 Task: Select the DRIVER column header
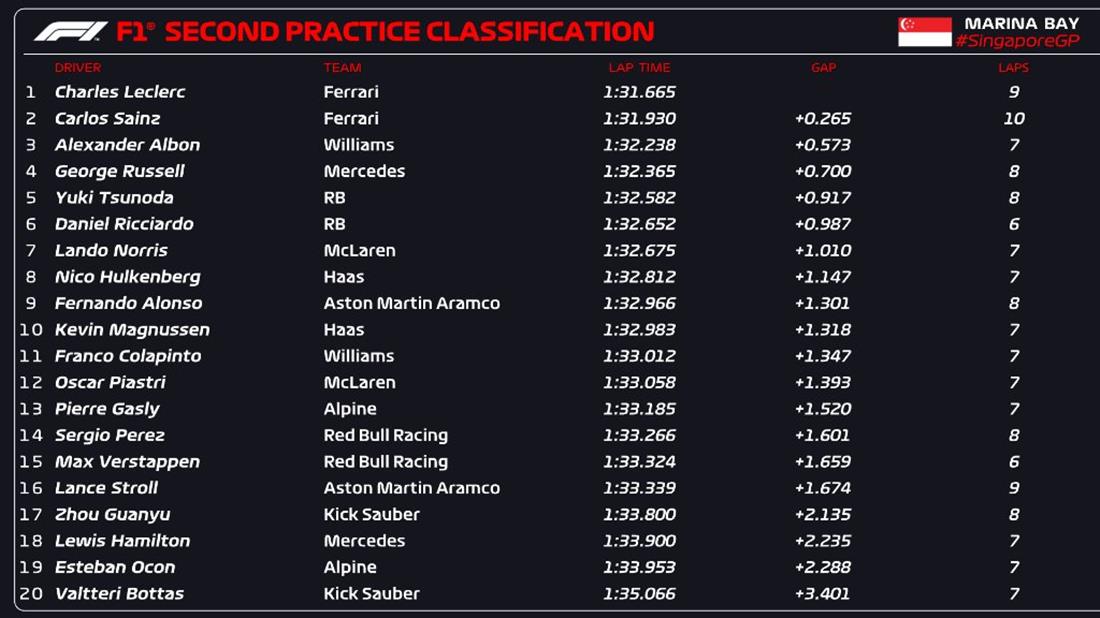click(78, 68)
